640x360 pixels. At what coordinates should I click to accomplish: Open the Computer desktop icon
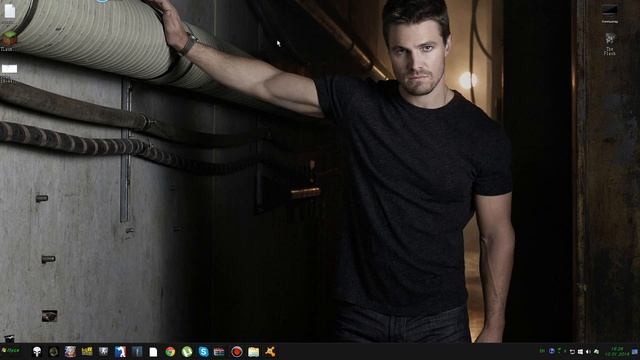coord(609,13)
